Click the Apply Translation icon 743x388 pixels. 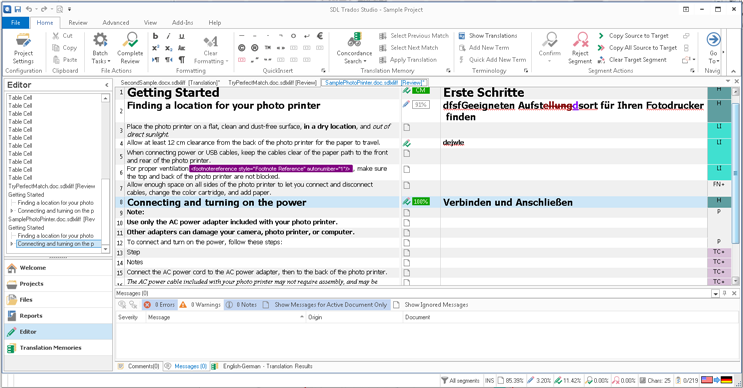[x=383, y=60]
